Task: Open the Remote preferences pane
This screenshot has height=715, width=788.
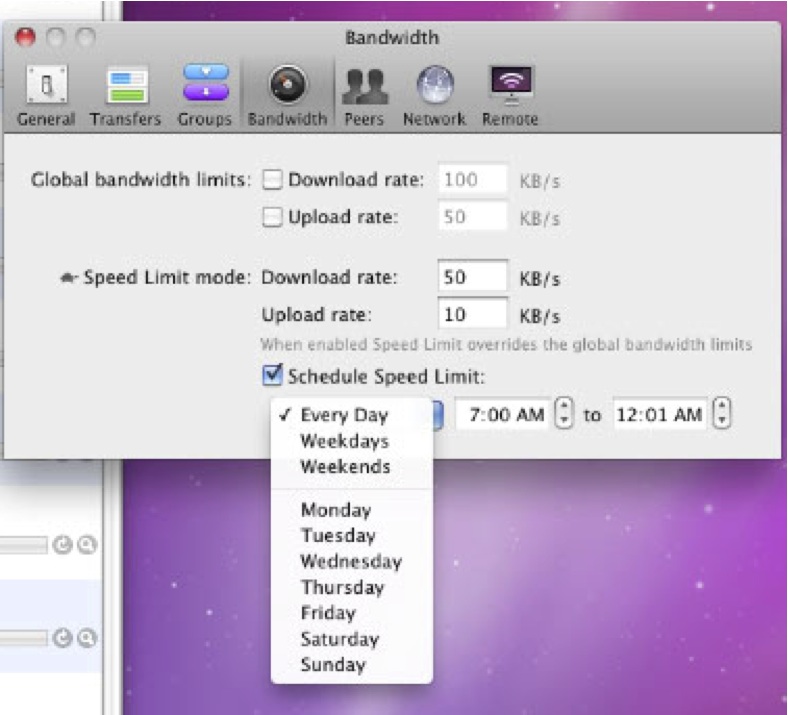Action: [510, 95]
